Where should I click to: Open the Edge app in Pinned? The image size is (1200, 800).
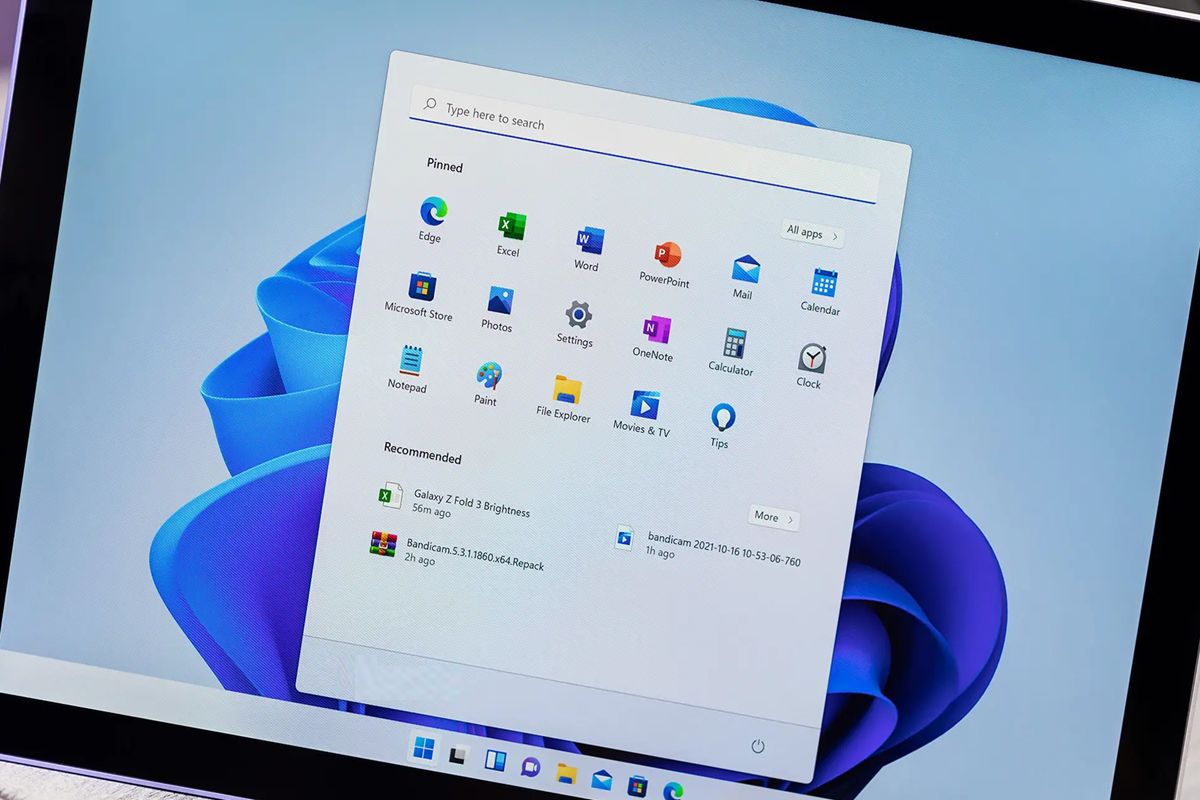tap(432, 219)
